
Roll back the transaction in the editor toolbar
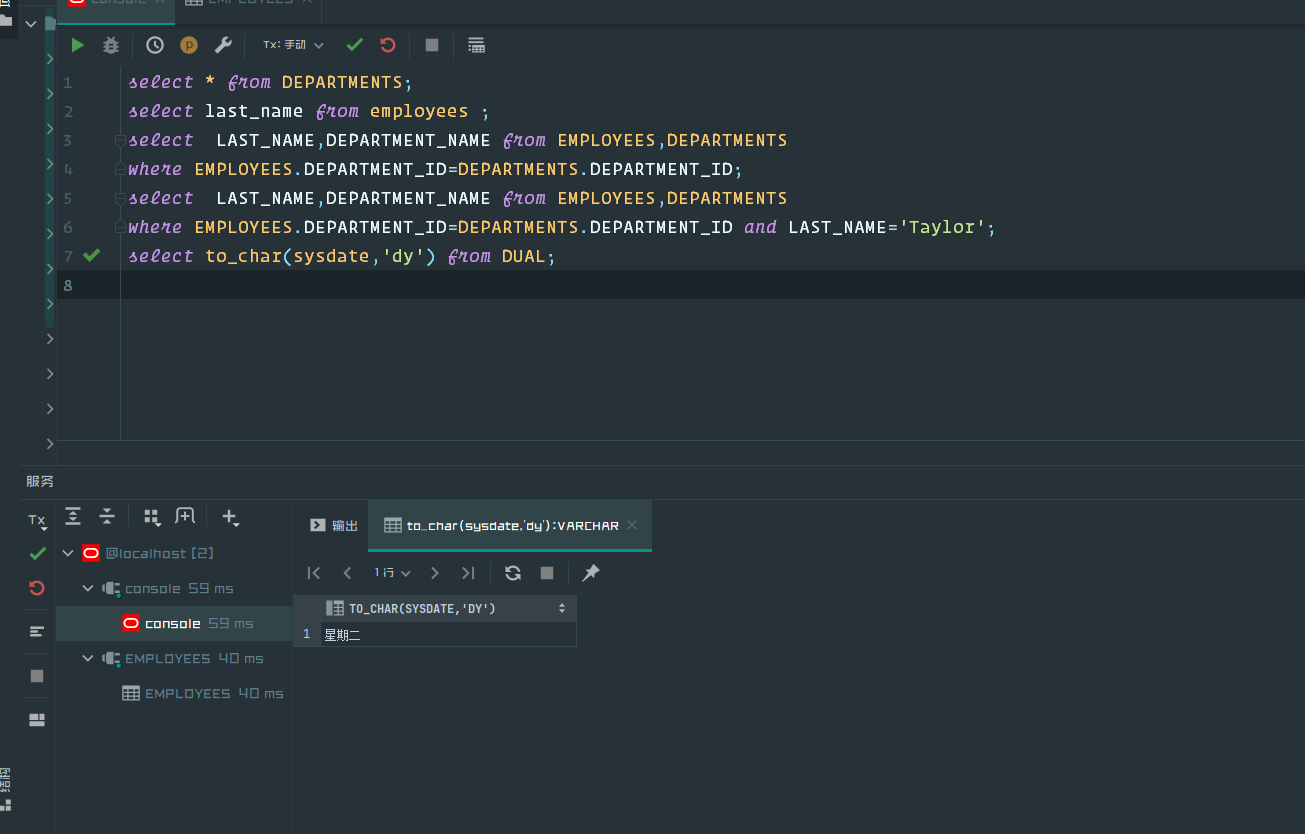[388, 45]
